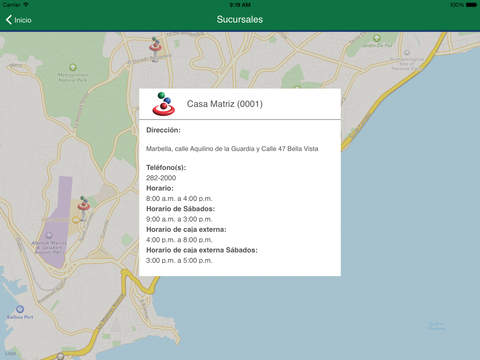The image size is (480, 360).
Task: Tap the Casa Matriz (0001) popup title
Action: (x=225, y=104)
